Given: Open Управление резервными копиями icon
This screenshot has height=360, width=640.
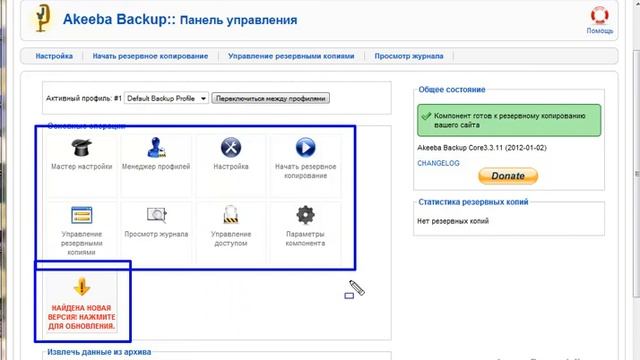Looking at the screenshot, I should click(x=82, y=215).
